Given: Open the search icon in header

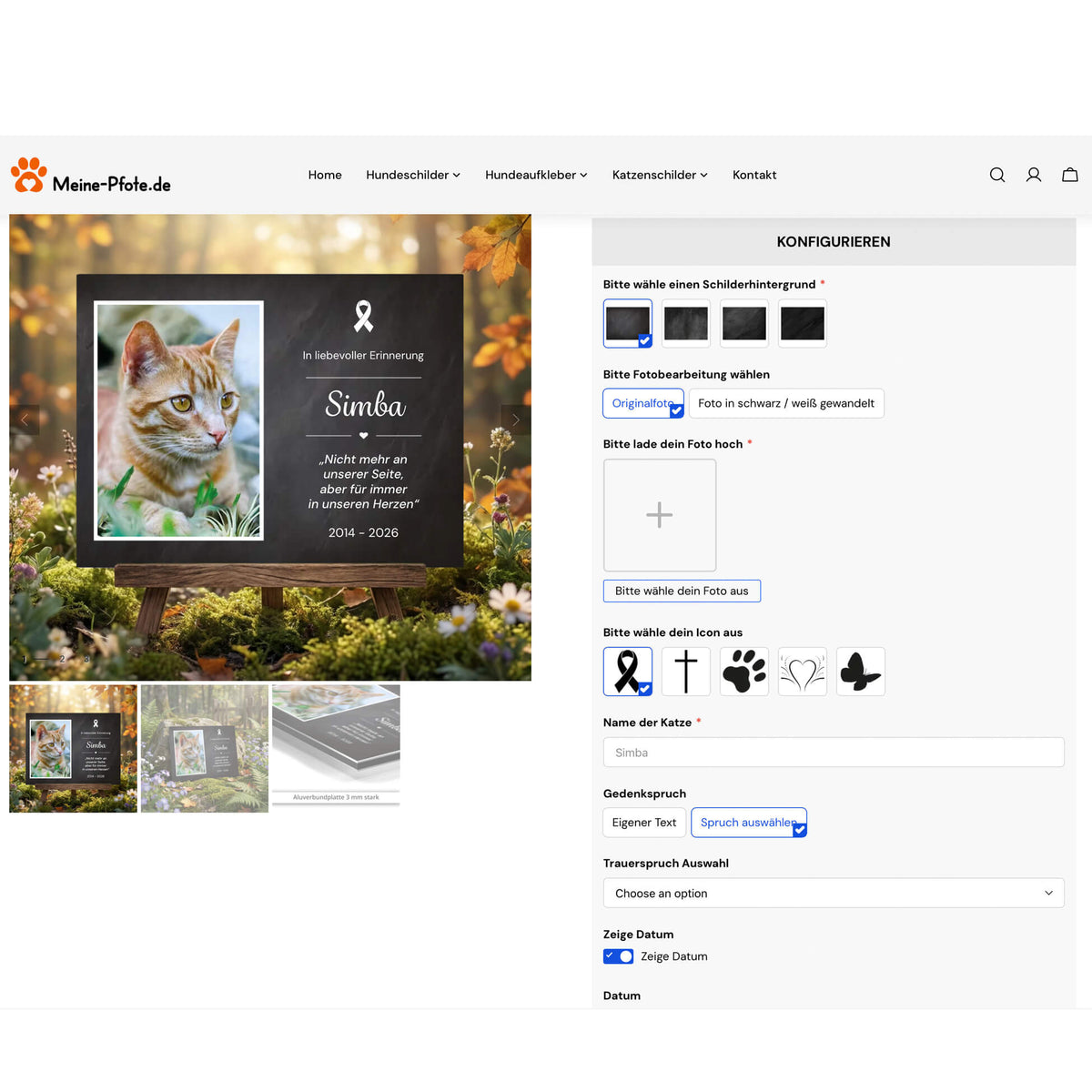Looking at the screenshot, I should pyautogui.click(x=997, y=175).
